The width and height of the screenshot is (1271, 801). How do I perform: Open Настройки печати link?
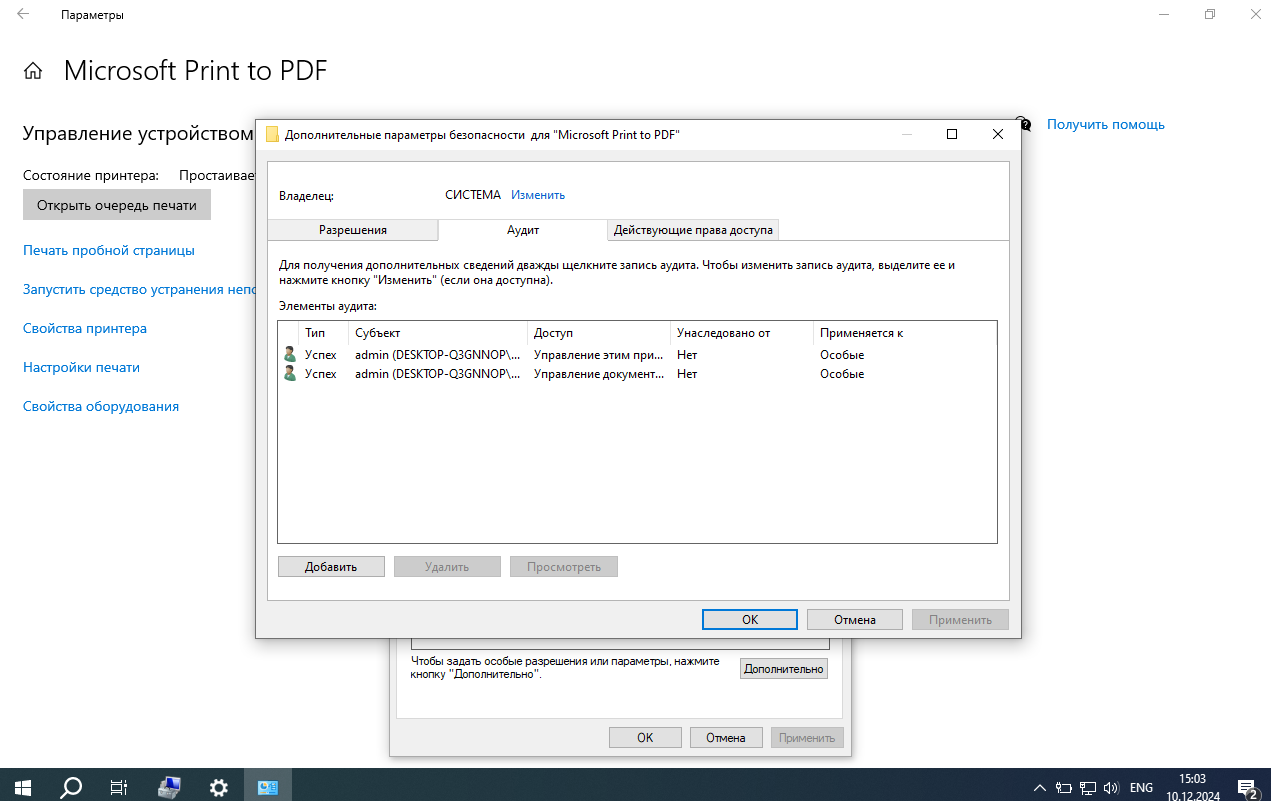click(81, 367)
